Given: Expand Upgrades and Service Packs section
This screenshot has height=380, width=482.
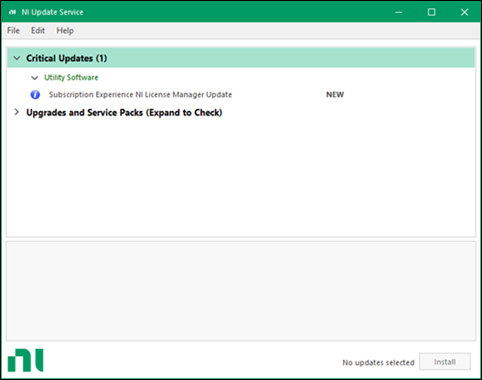Looking at the screenshot, I should [17, 112].
